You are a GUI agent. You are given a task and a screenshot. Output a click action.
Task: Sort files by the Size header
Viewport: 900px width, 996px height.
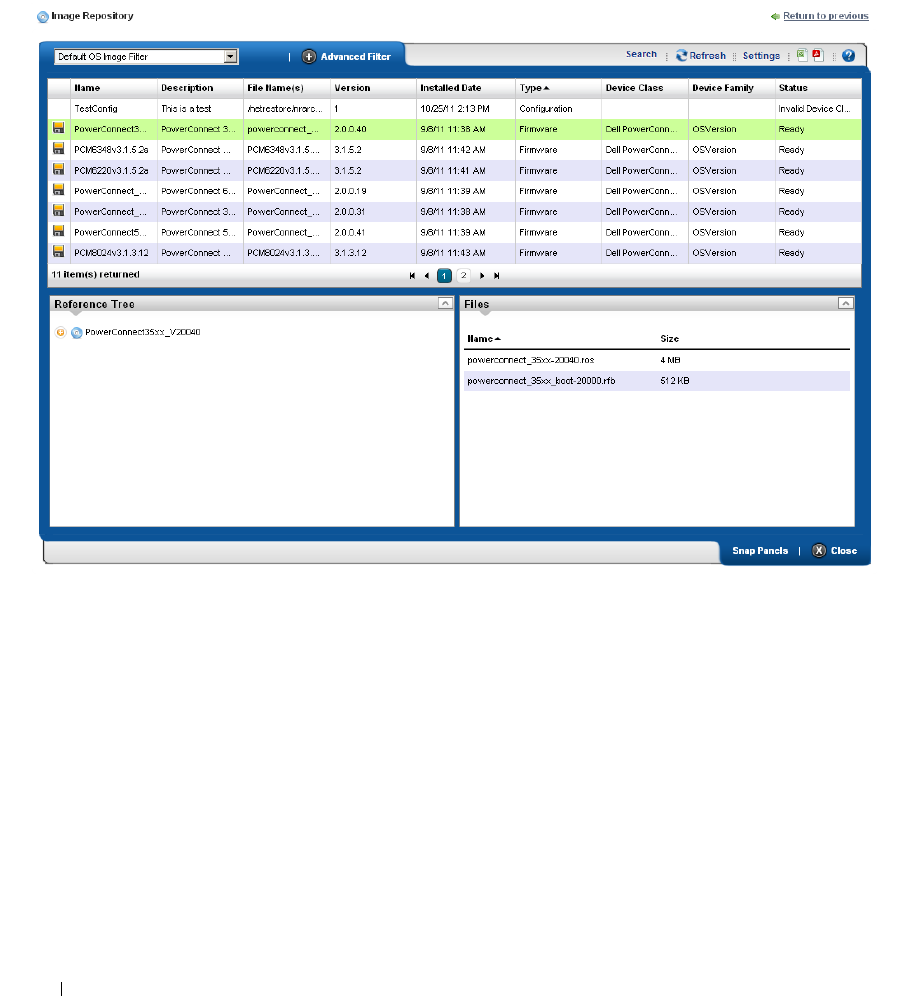pos(669,339)
